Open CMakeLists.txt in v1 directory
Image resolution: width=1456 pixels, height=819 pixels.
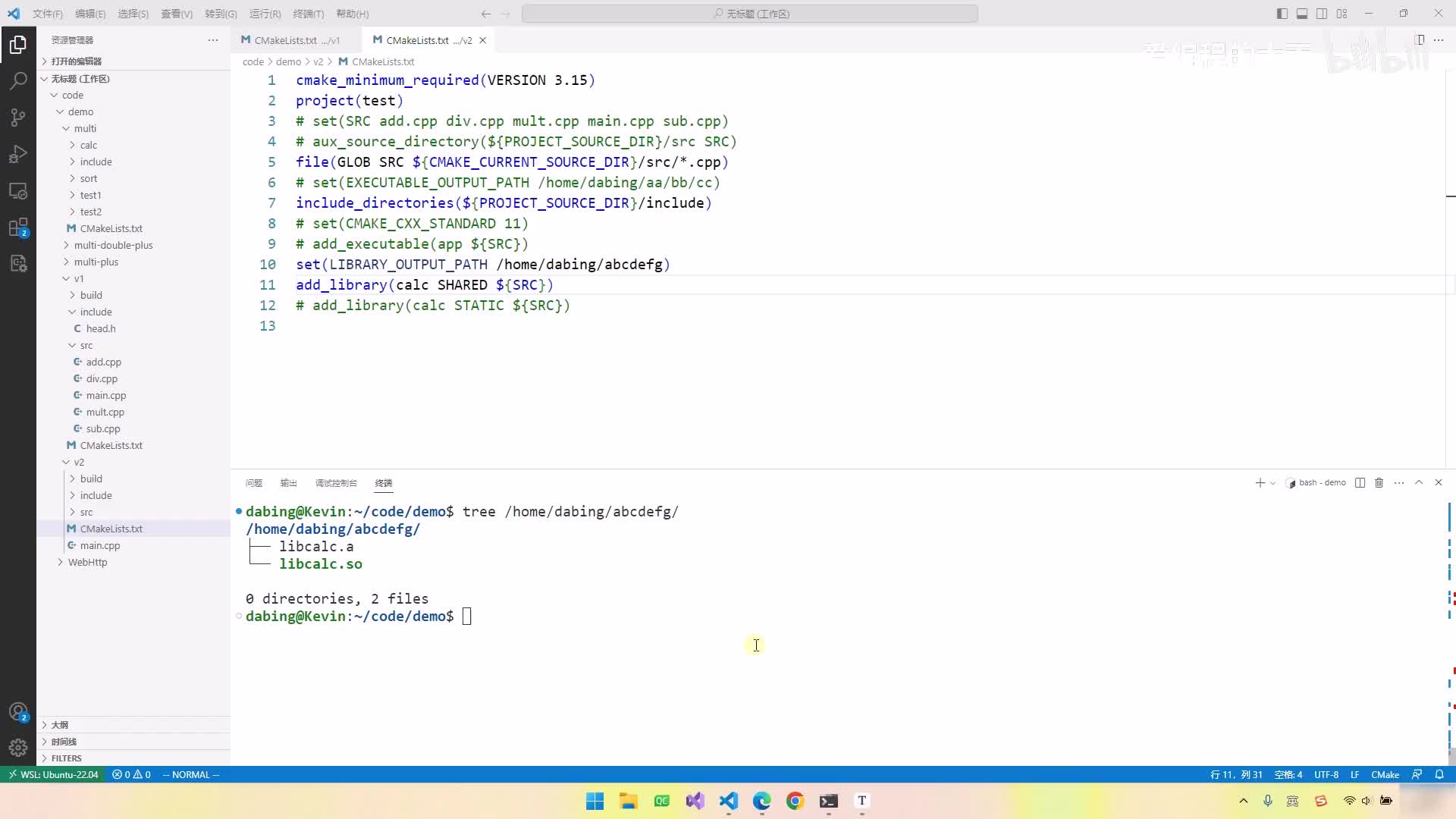(x=111, y=445)
